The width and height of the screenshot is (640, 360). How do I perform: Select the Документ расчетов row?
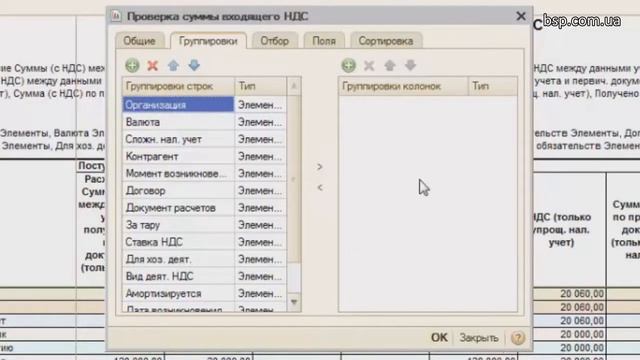pyautogui.click(x=178, y=208)
